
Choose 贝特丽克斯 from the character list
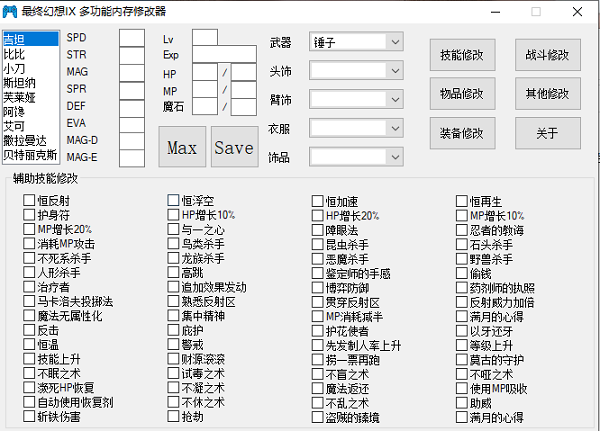point(29,156)
